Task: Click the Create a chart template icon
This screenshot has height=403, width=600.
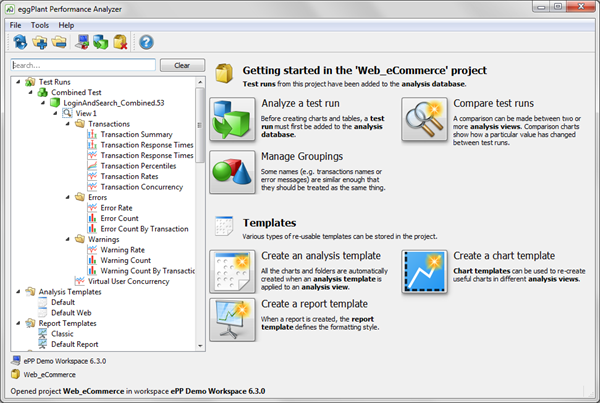Action: [x=424, y=272]
